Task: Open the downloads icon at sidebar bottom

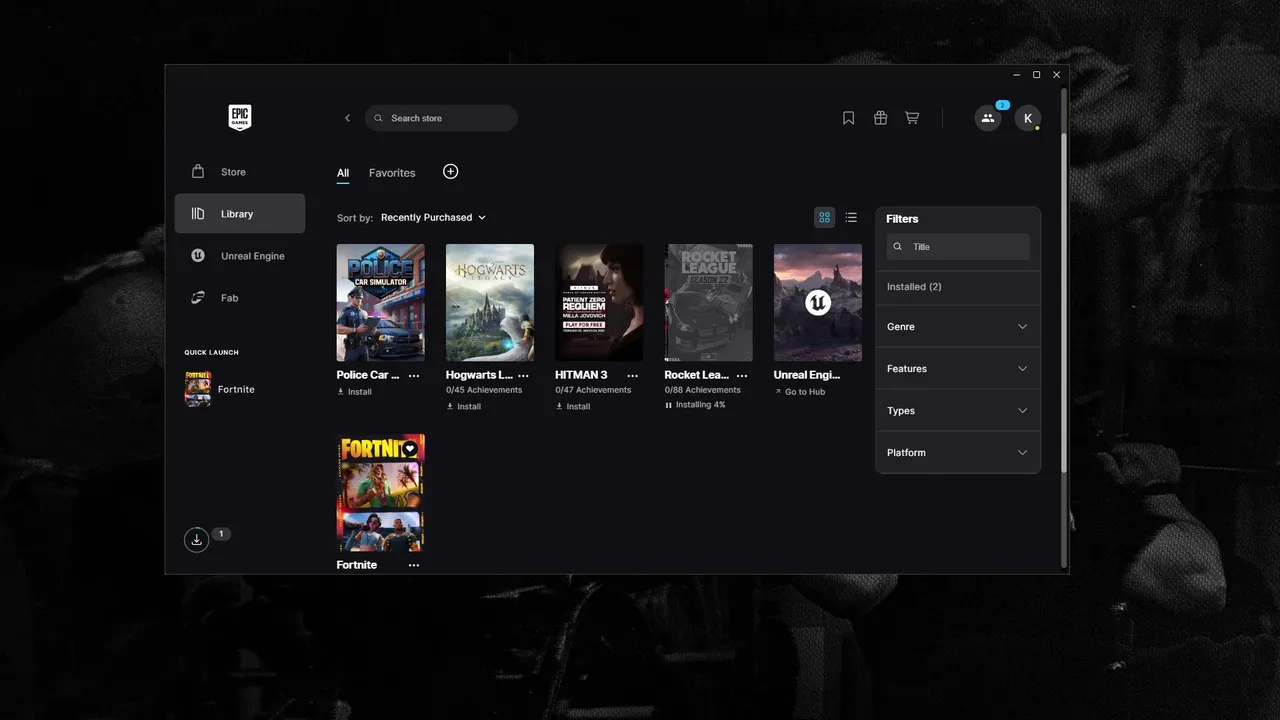Action: click(x=197, y=540)
